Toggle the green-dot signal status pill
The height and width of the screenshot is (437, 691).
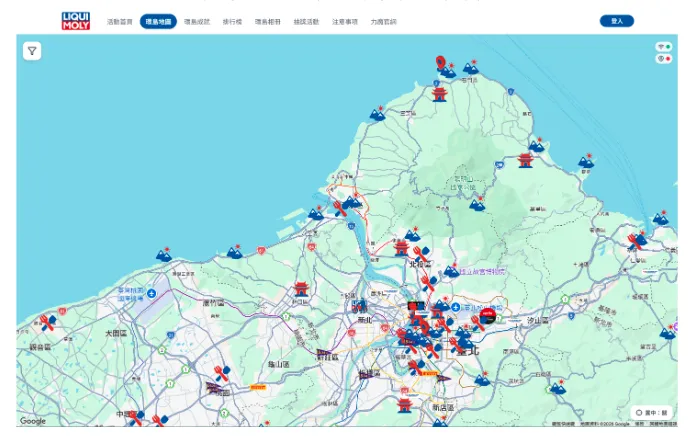coord(664,47)
